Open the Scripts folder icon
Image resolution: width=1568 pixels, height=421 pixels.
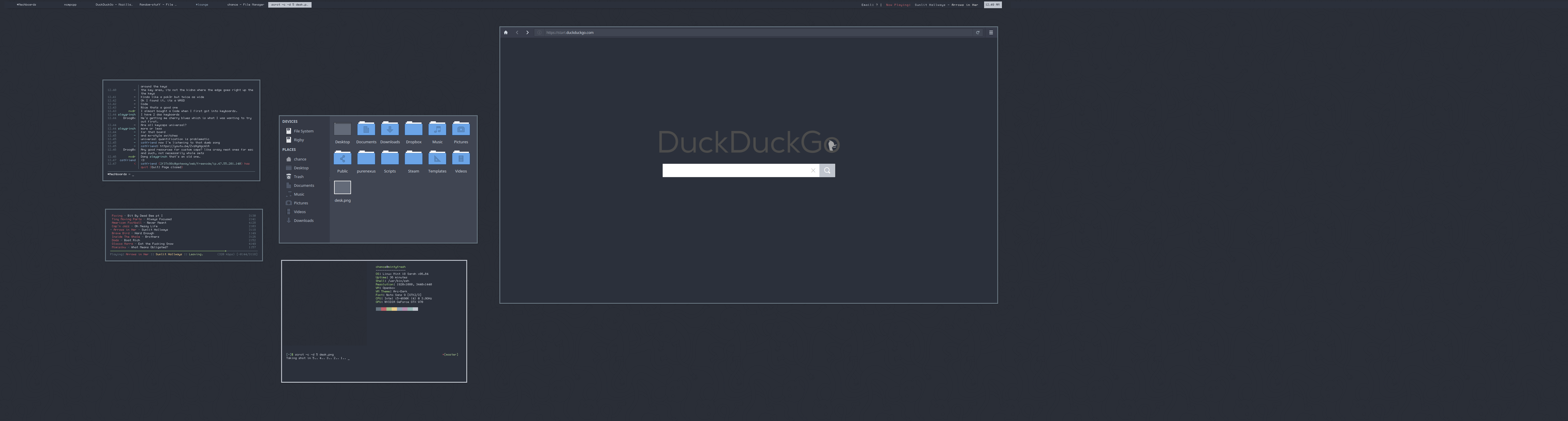pyautogui.click(x=390, y=158)
